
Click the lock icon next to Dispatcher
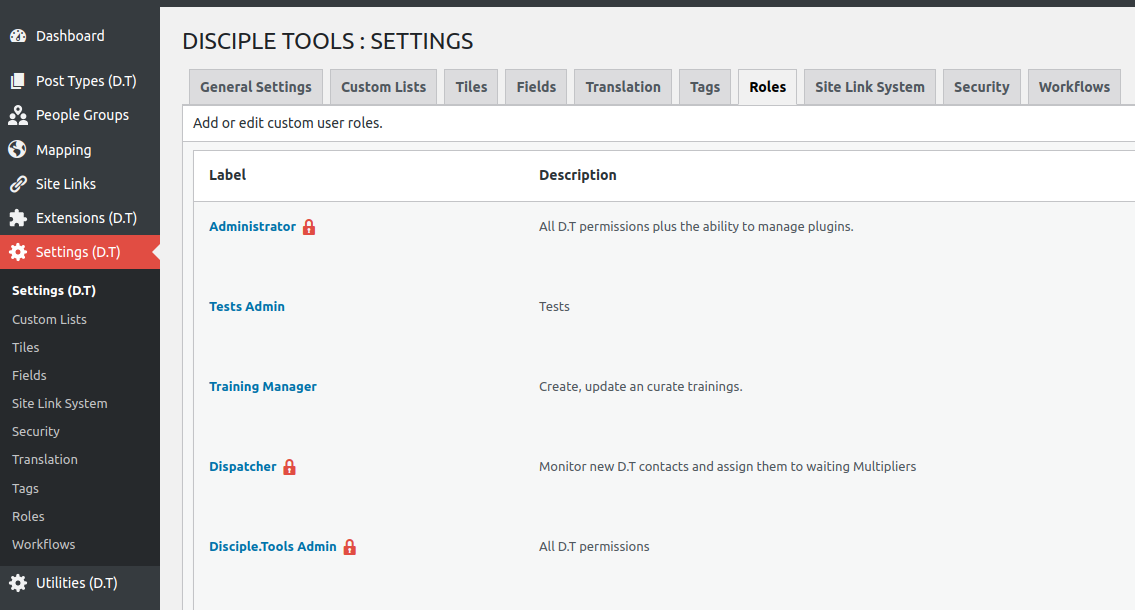[289, 467]
